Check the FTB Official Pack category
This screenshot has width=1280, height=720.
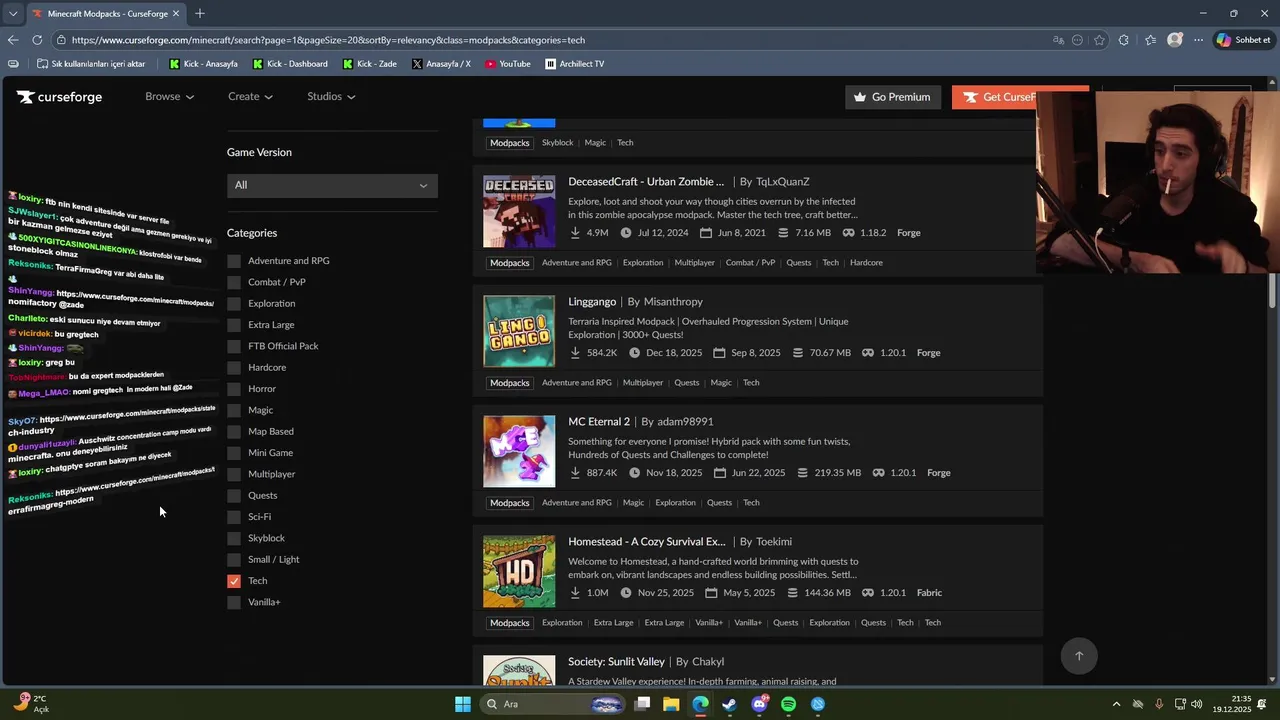pyautogui.click(x=234, y=346)
